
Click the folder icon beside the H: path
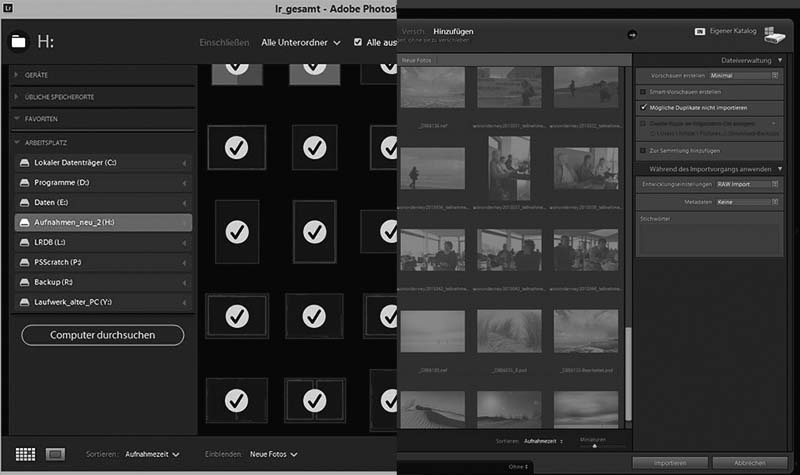18,42
